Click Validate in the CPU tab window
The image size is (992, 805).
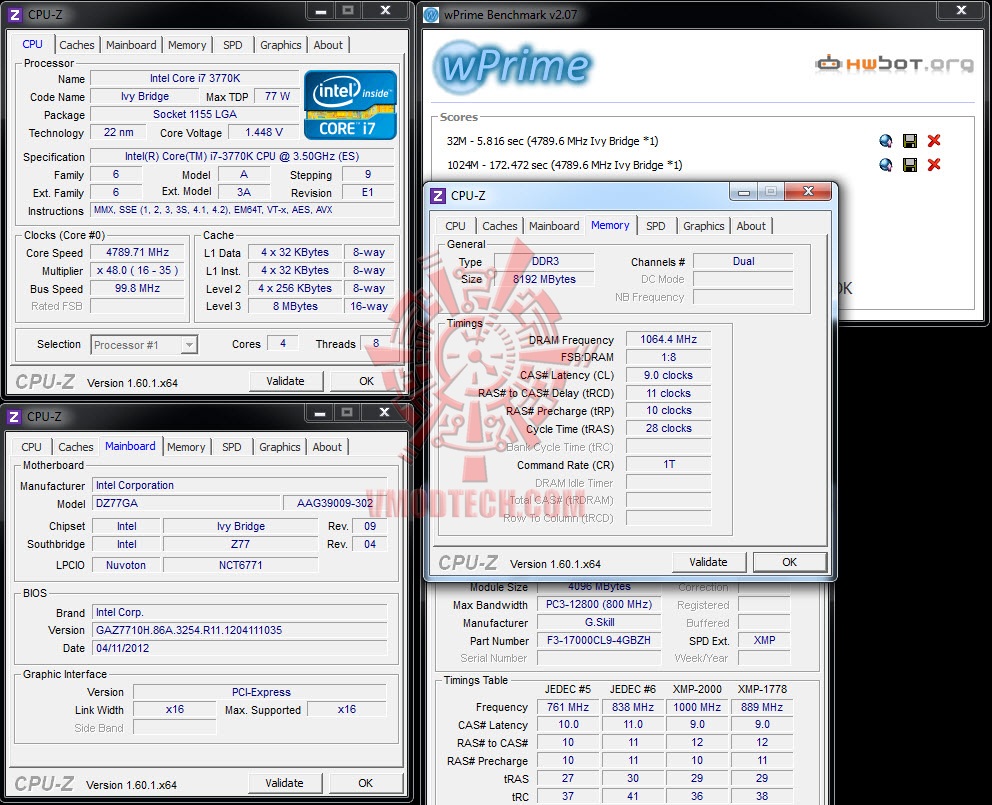pos(285,381)
